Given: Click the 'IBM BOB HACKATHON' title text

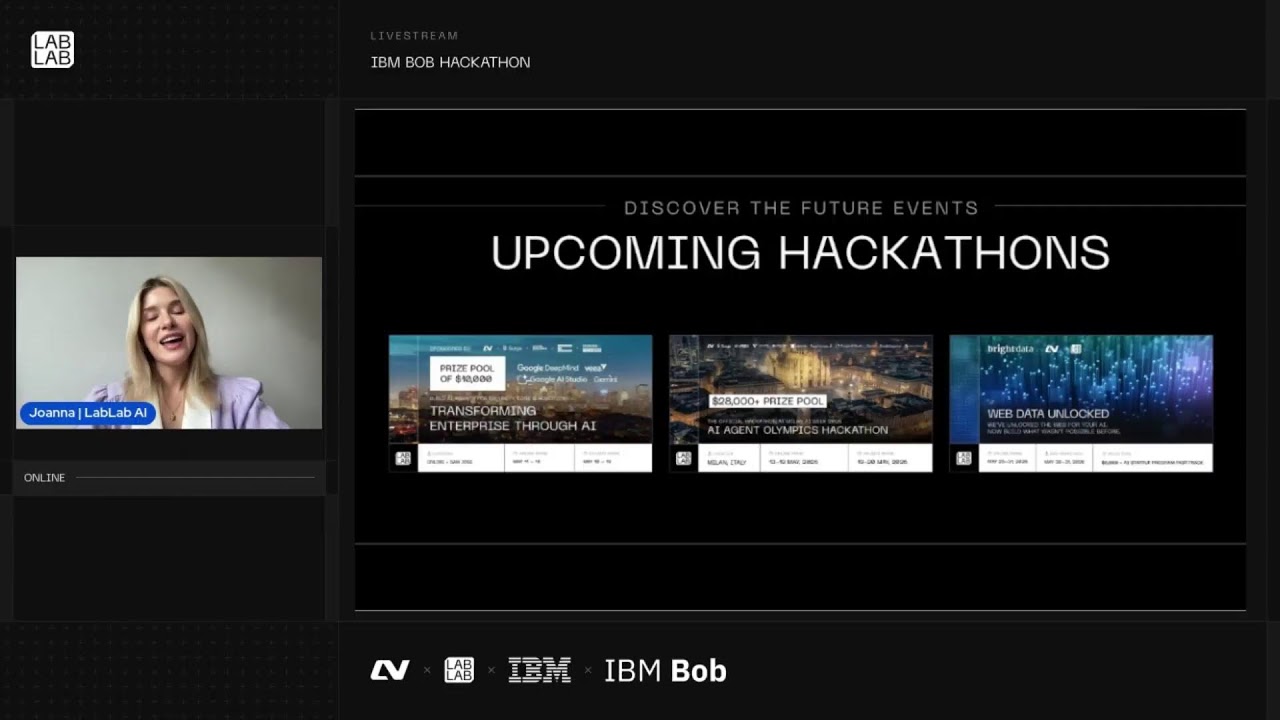Looking at the screenshot, I should [450, 62].
